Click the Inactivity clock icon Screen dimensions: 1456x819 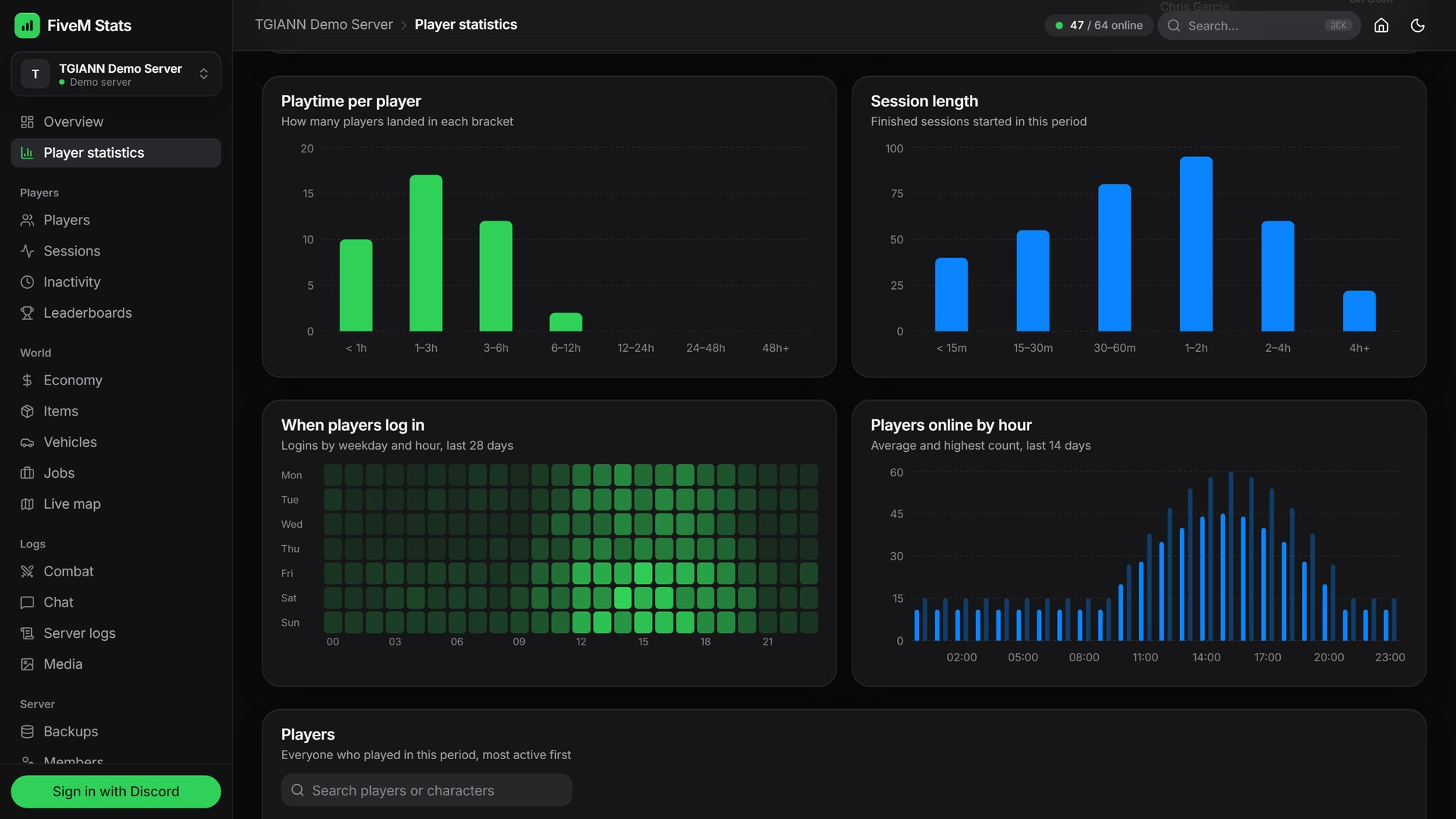(x=27, y=282)
